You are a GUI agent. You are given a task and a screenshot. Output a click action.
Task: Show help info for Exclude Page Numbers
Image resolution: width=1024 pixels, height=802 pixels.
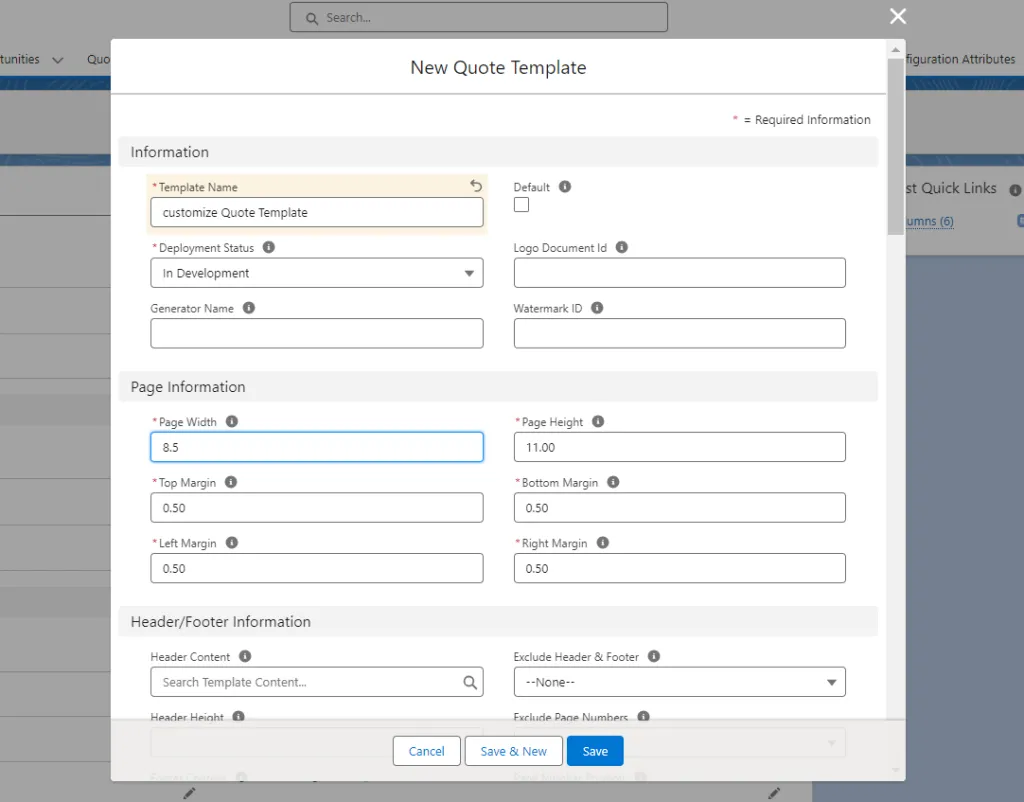click(x=643, y=716)
